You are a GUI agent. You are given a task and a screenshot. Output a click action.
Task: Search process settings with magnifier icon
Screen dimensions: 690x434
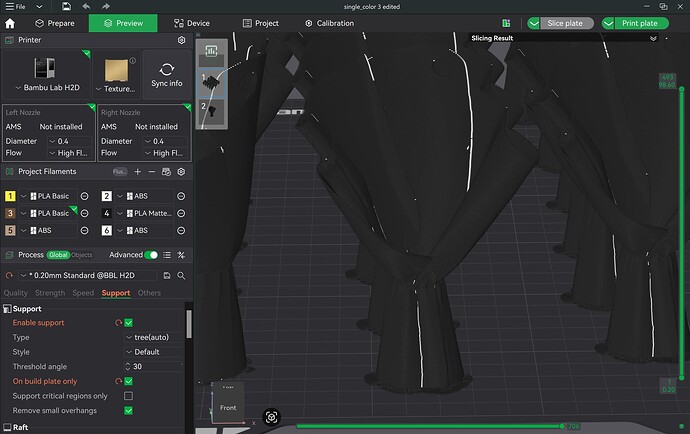[181, 276]
